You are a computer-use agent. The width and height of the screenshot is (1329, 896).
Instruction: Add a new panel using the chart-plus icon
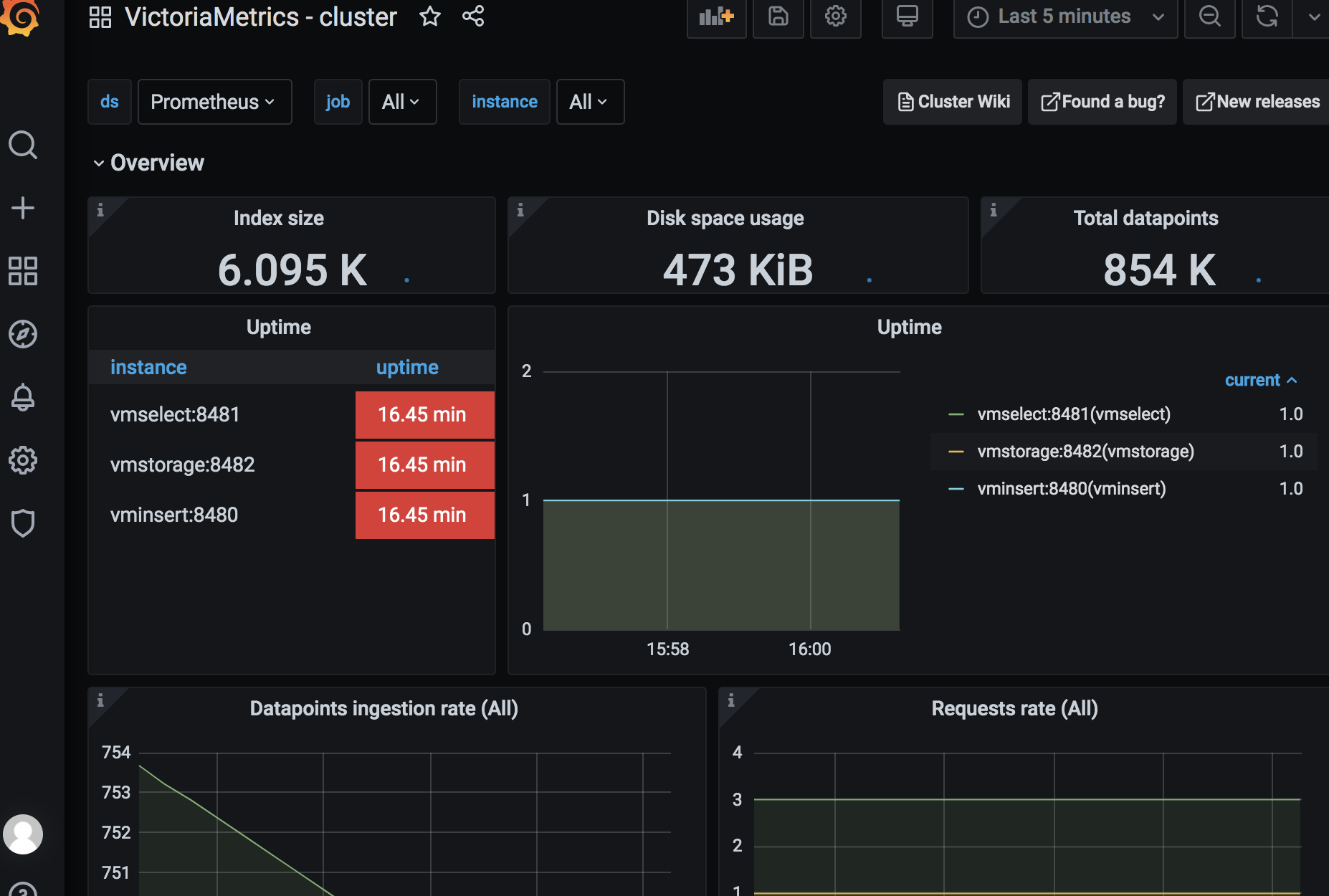pyautogui.click(x=717, y=16)
